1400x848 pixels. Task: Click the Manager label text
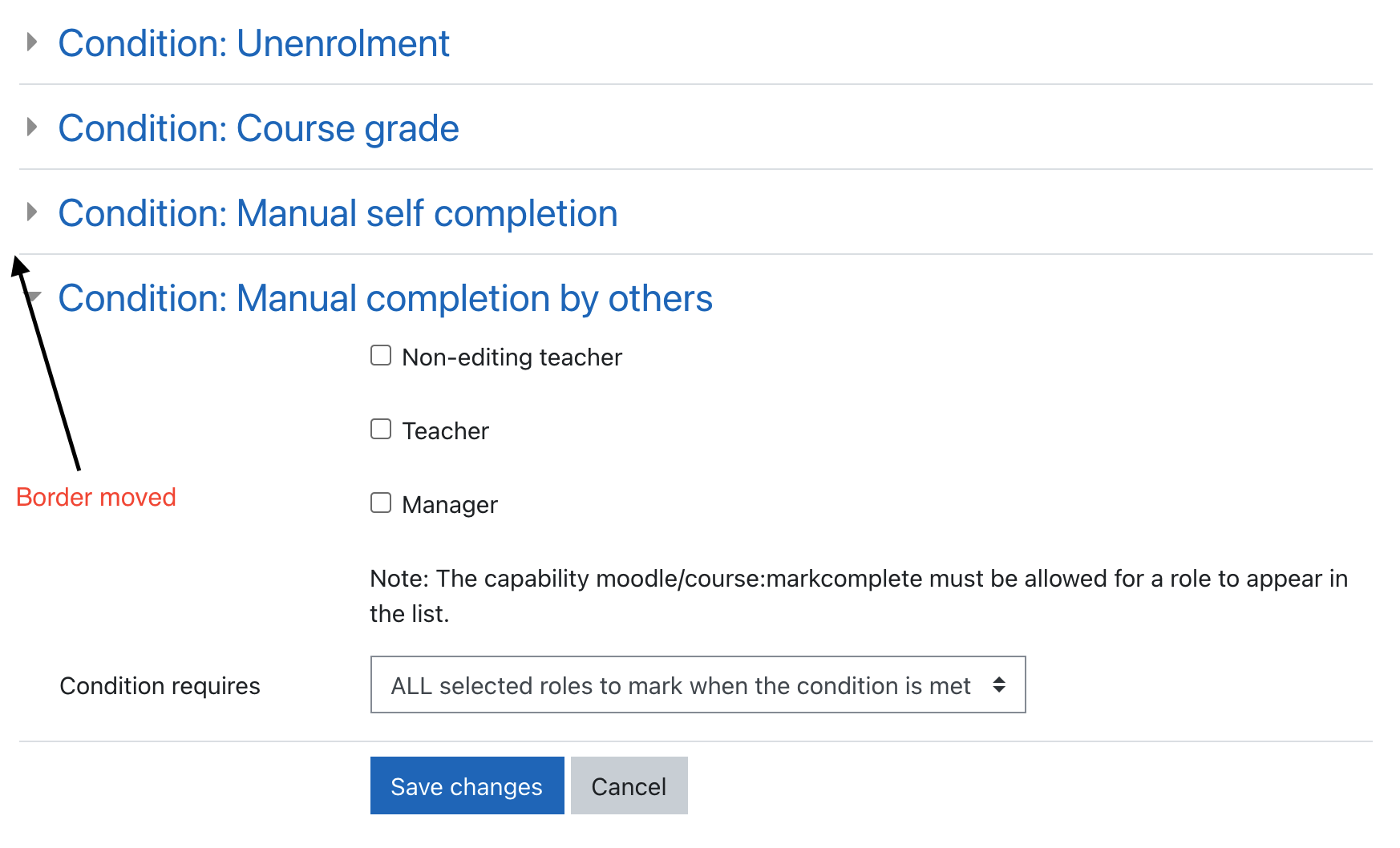pos(450,505)
